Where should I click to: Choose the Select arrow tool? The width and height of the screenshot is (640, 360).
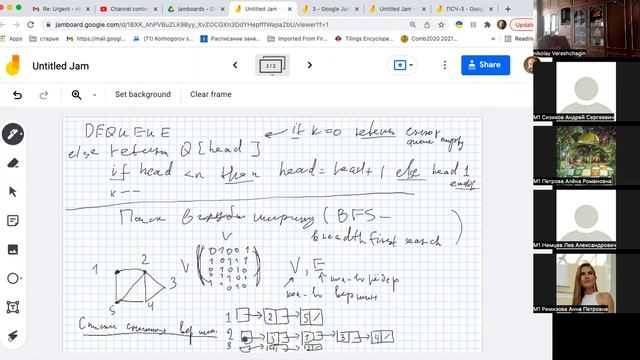(13, 192)
